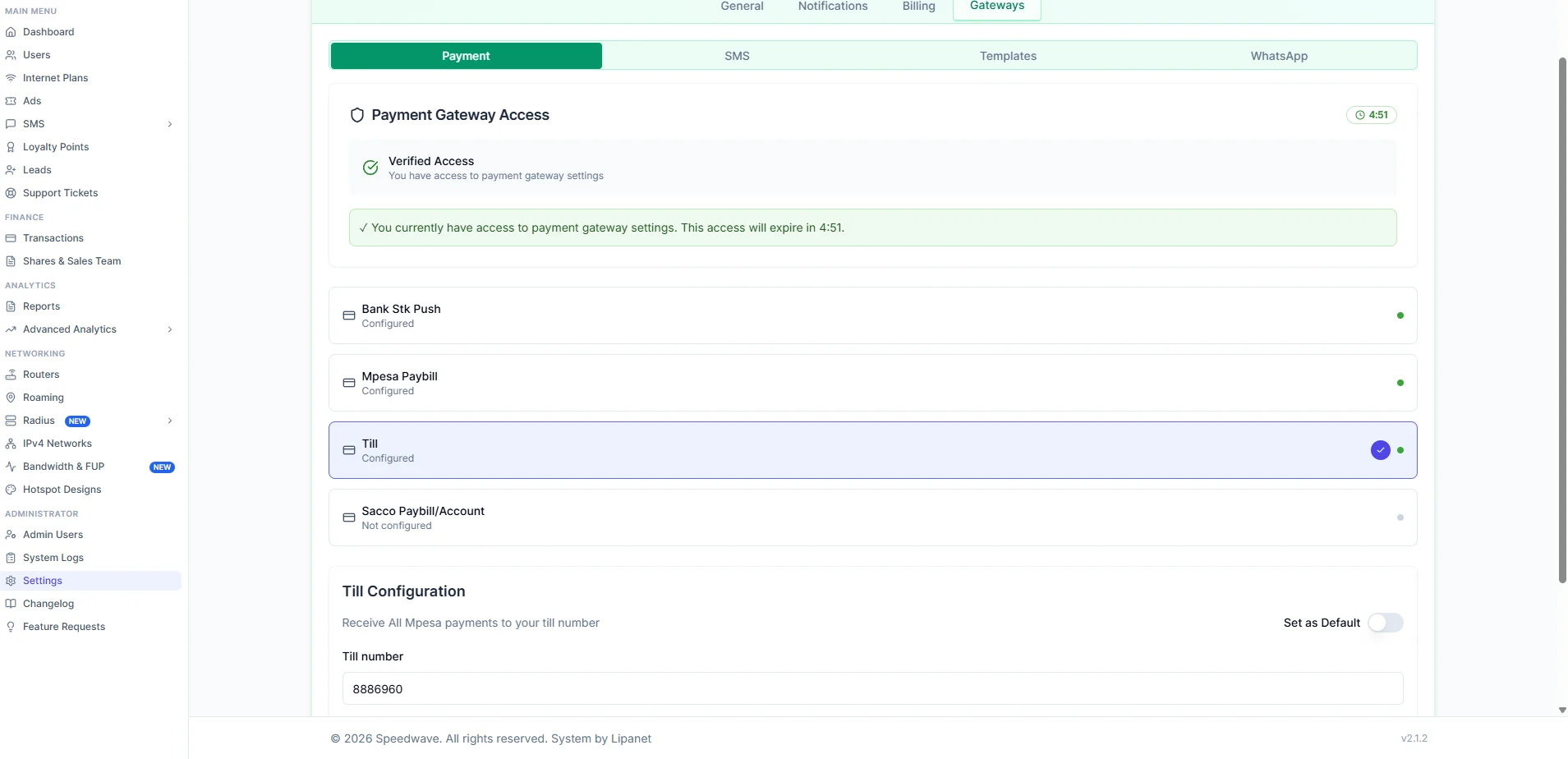
Task: Switch to the SMS gateway tab
Action: click(737, 56)
